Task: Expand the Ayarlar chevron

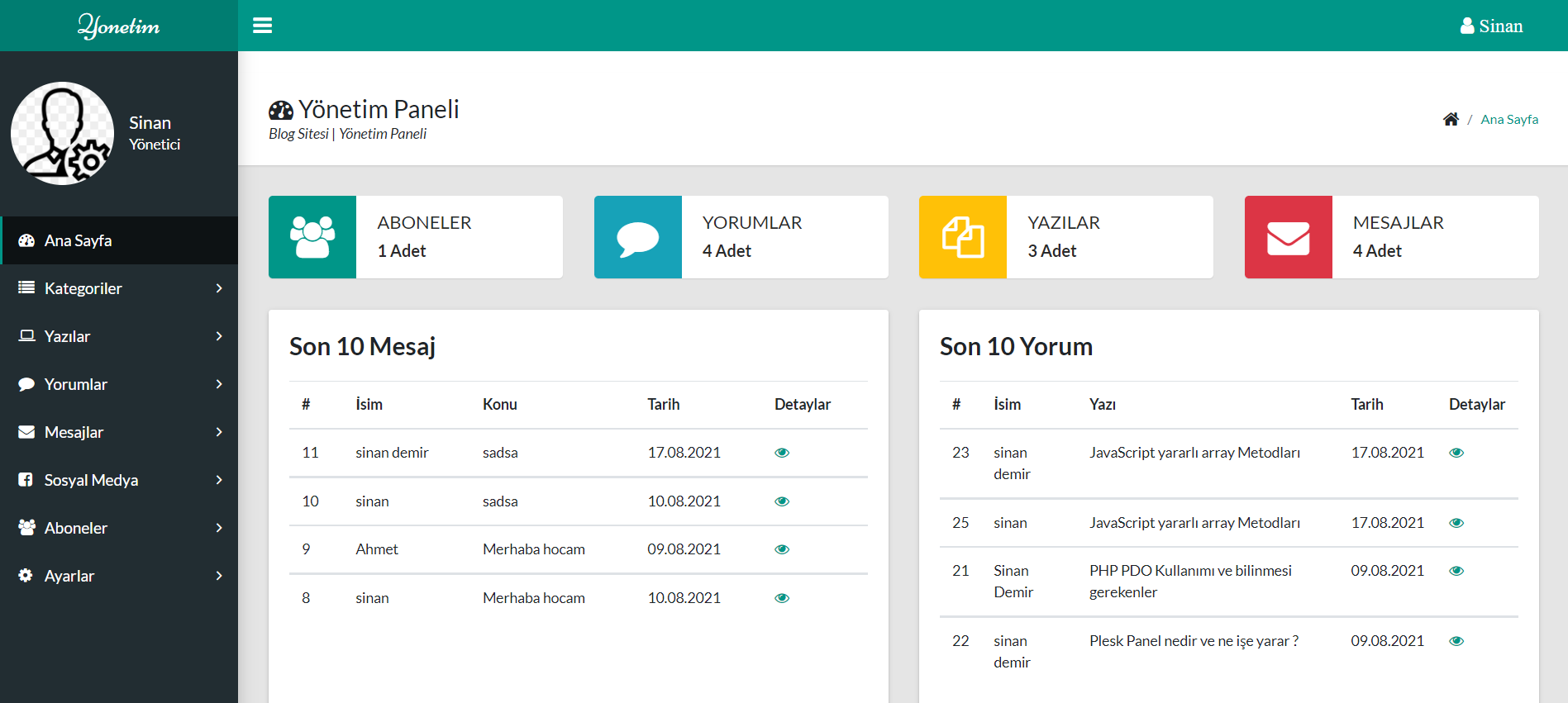Action: (x=219, y=576)
